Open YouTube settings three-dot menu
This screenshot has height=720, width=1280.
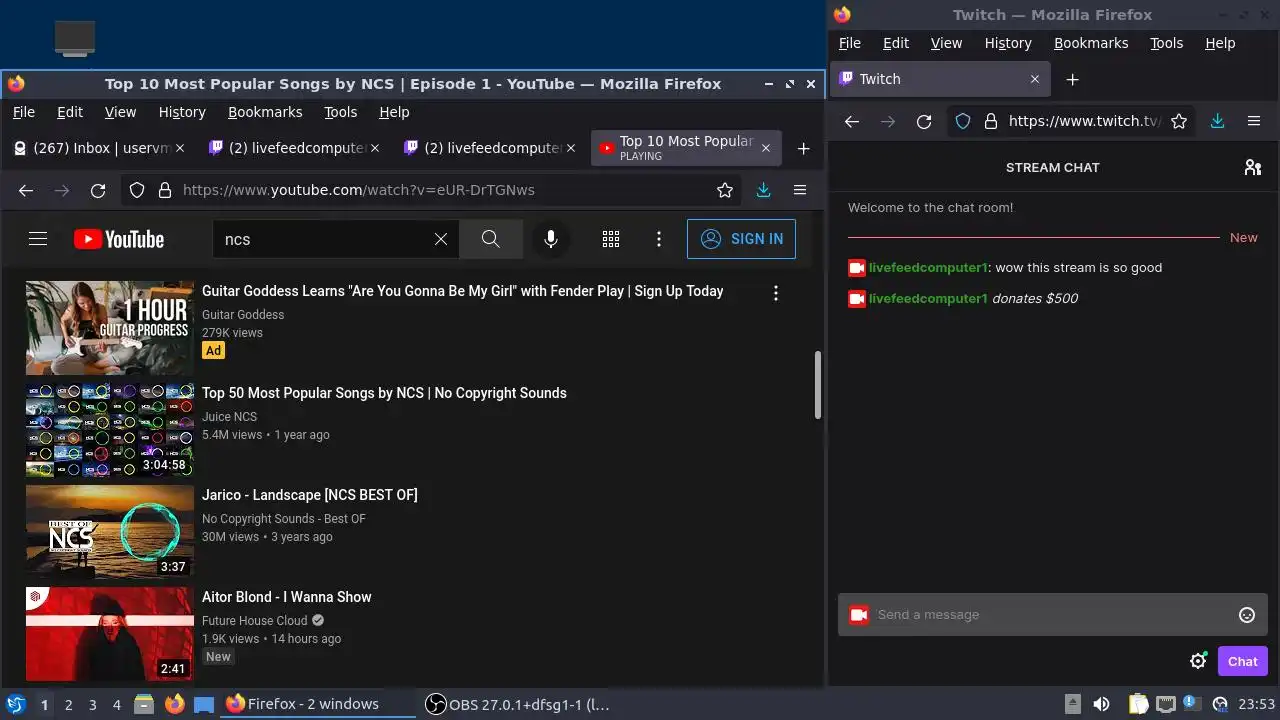(659, 239)
